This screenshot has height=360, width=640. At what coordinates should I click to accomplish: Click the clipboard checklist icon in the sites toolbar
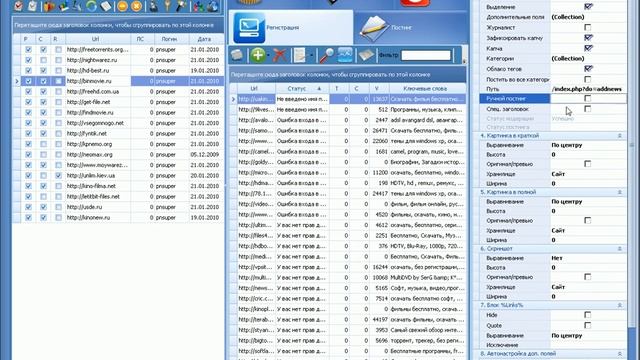33,6
